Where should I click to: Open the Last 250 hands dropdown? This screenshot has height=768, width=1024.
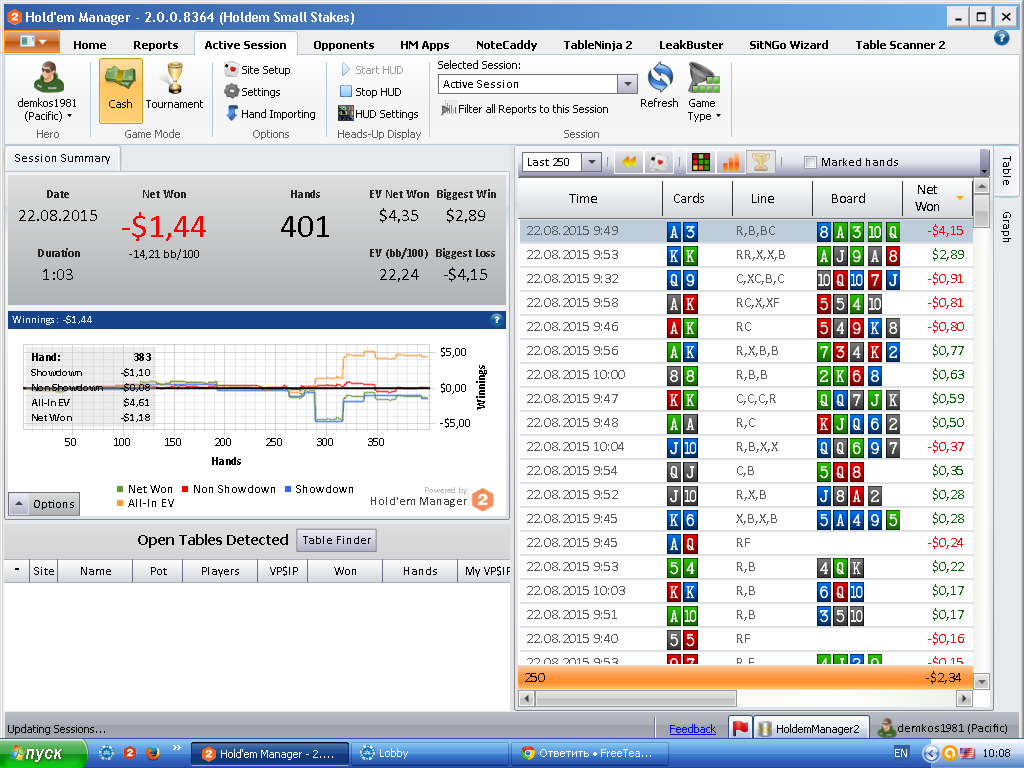point(592,162)
